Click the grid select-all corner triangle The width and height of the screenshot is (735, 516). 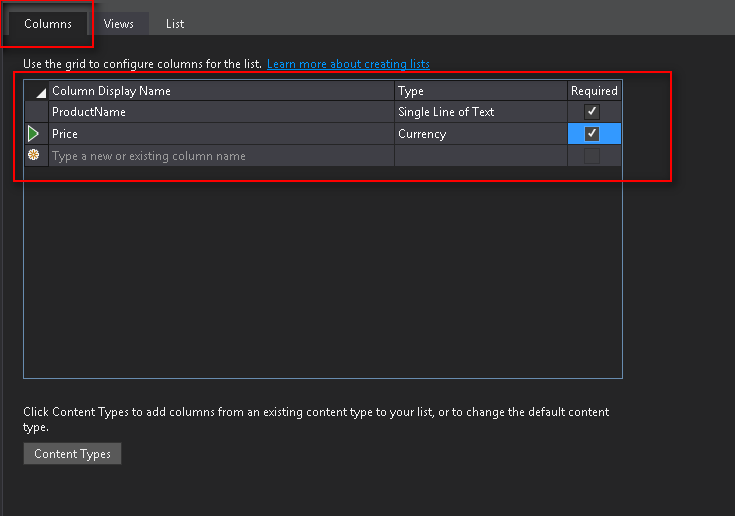pos(37,91)
